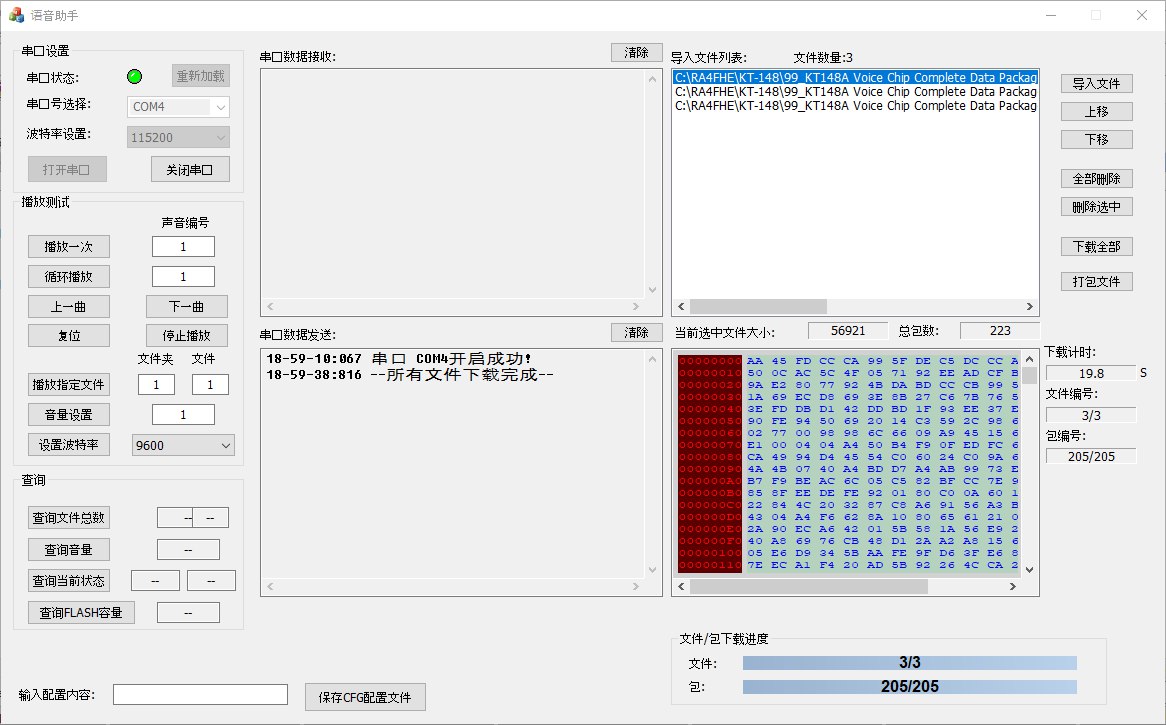Click the 所有文件下载完成 log line
Image resolution: width=1166 pixels, height=725 pixels.
pos(410,375)
